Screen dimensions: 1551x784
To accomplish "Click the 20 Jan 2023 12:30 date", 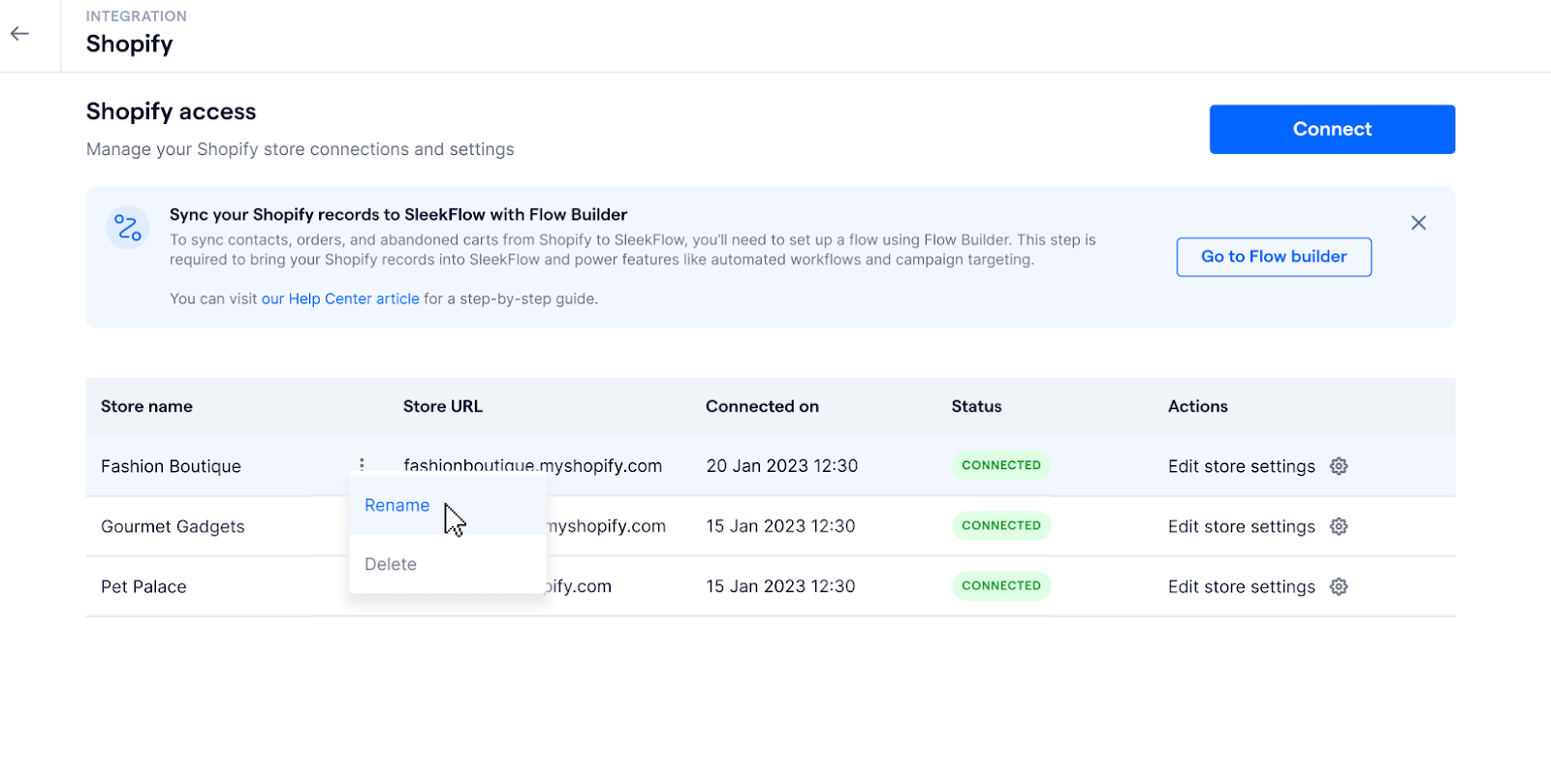I will tap(782, 465).
